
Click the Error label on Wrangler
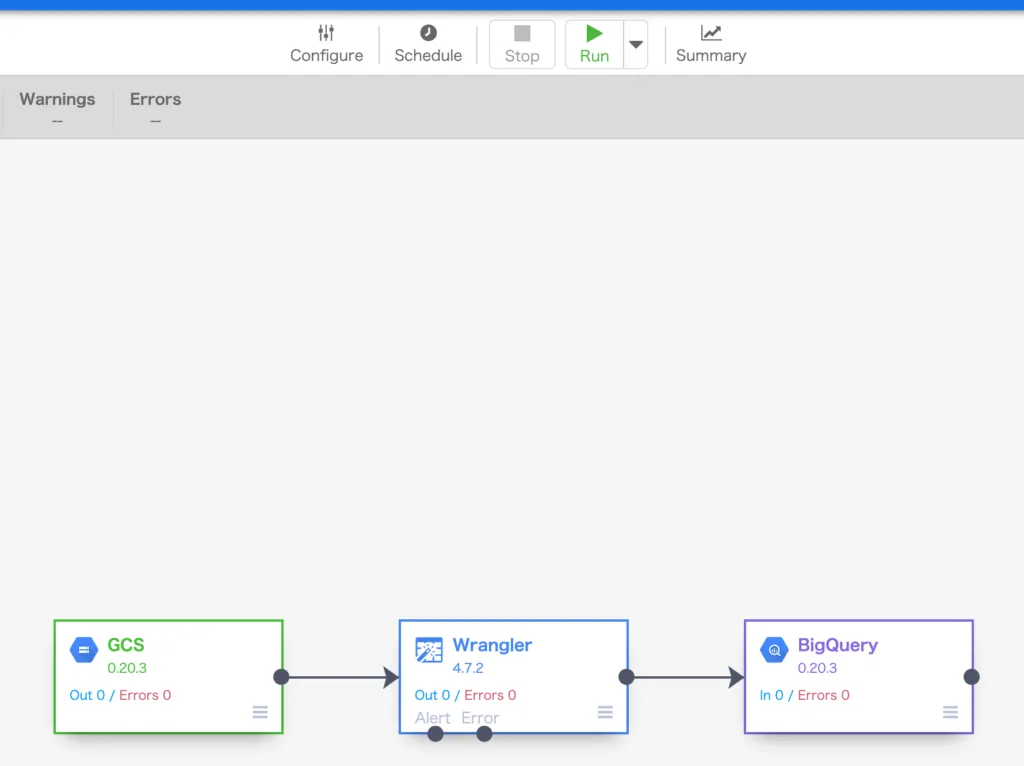480,718
